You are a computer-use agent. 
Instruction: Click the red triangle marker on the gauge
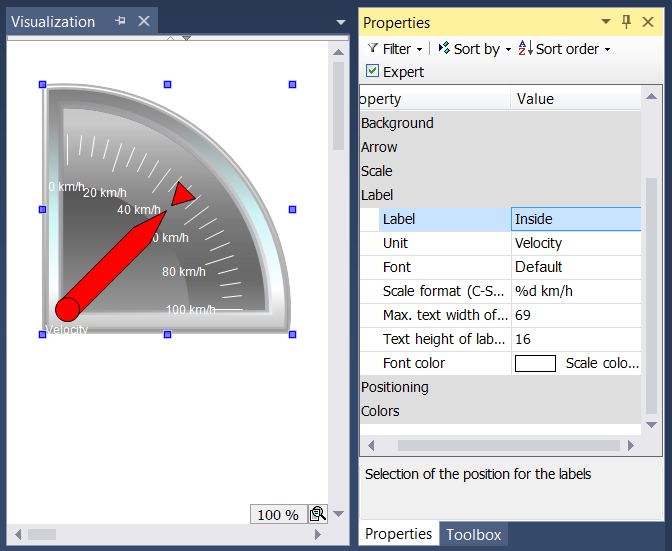coord(182,194)
